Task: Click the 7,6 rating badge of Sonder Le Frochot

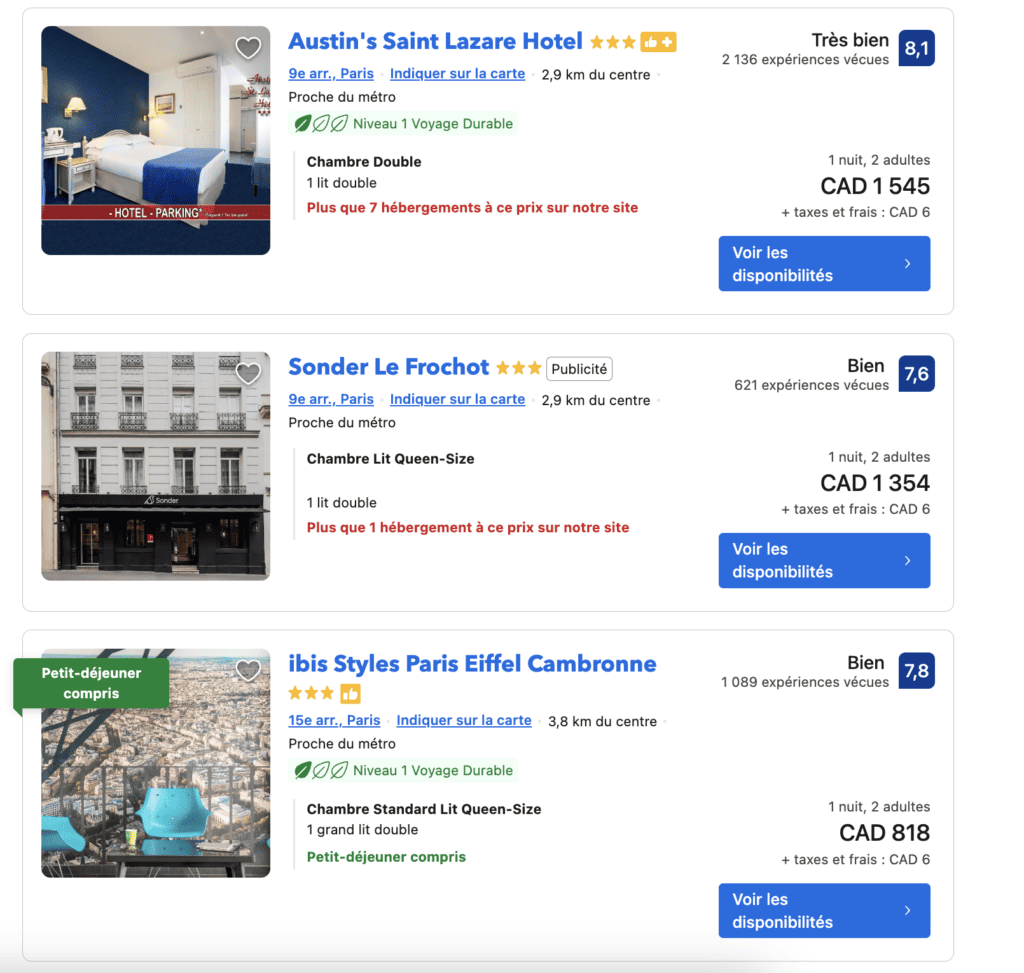Action: click(x=917, y=373)
